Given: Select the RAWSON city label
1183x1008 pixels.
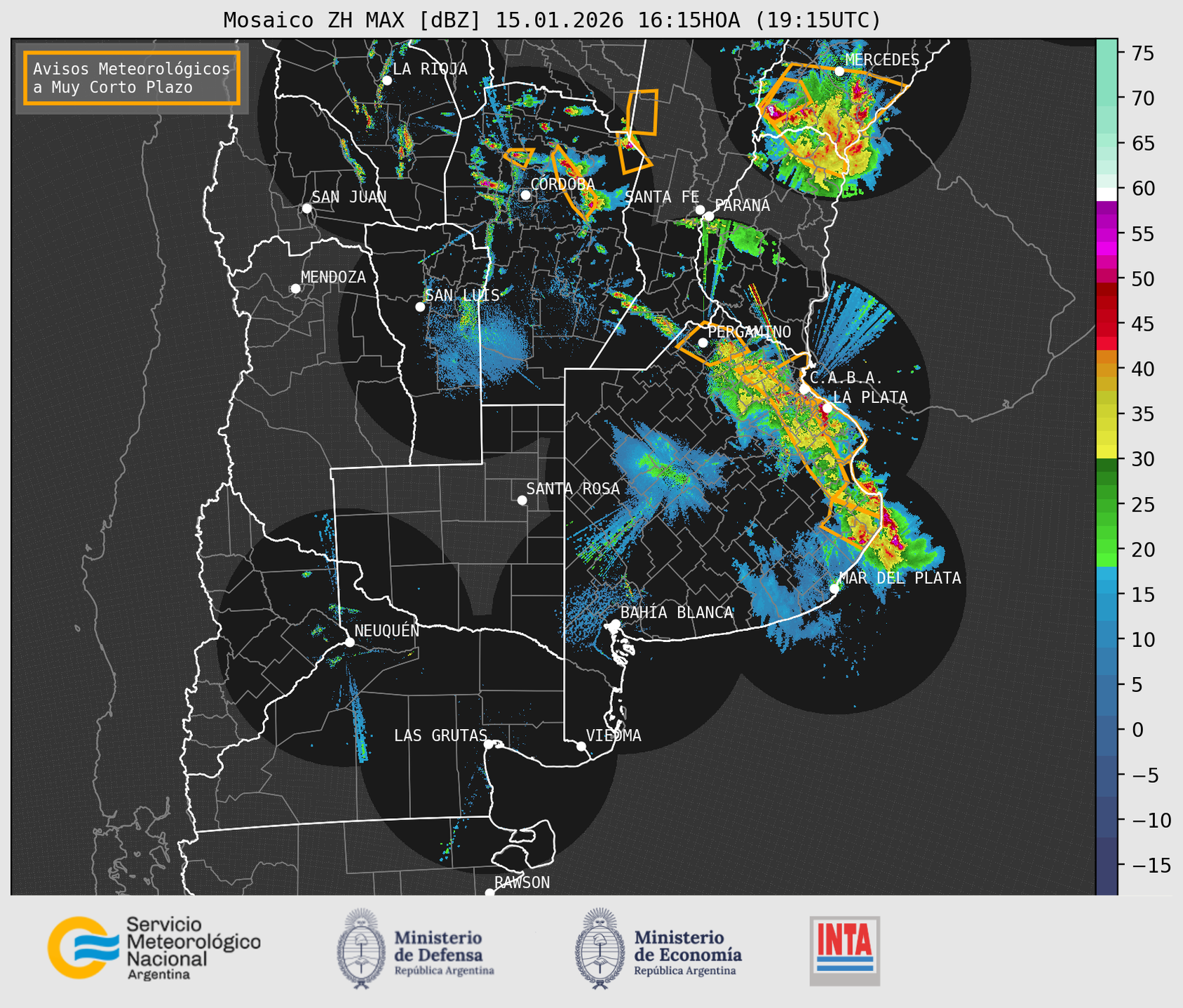Looking at the screenshot, I should point(522,883).
